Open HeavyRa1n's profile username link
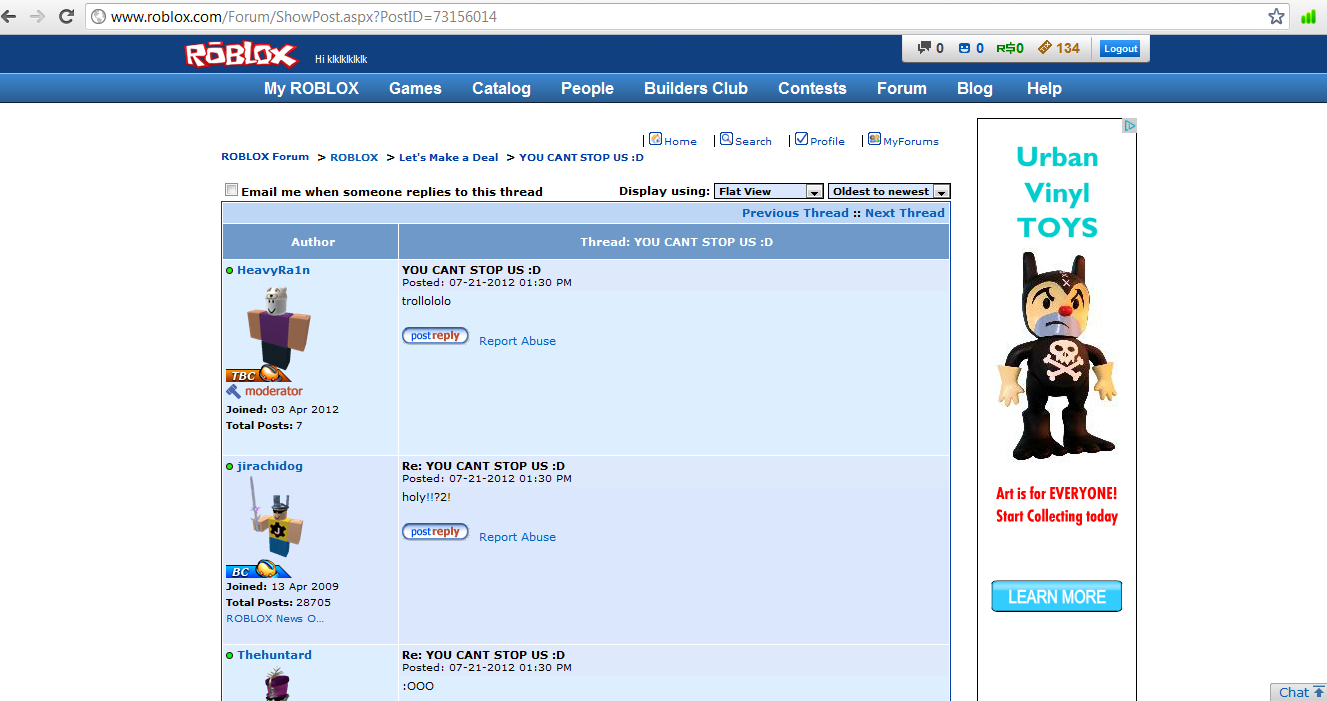The width and height of the screenshot is (1327, 701). (x=273, y=270)
